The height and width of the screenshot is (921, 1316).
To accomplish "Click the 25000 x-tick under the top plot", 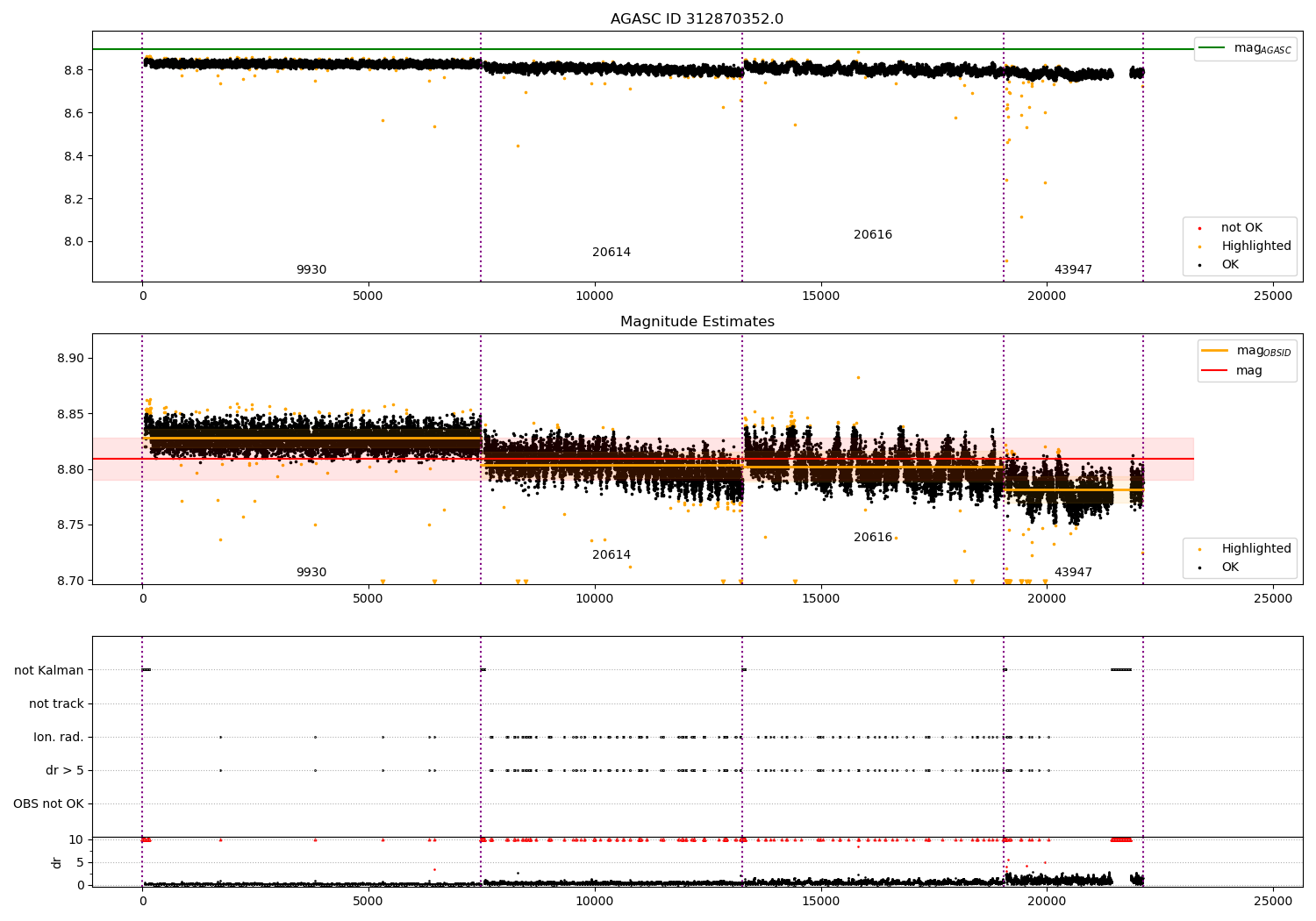I will pos(1273,296).
